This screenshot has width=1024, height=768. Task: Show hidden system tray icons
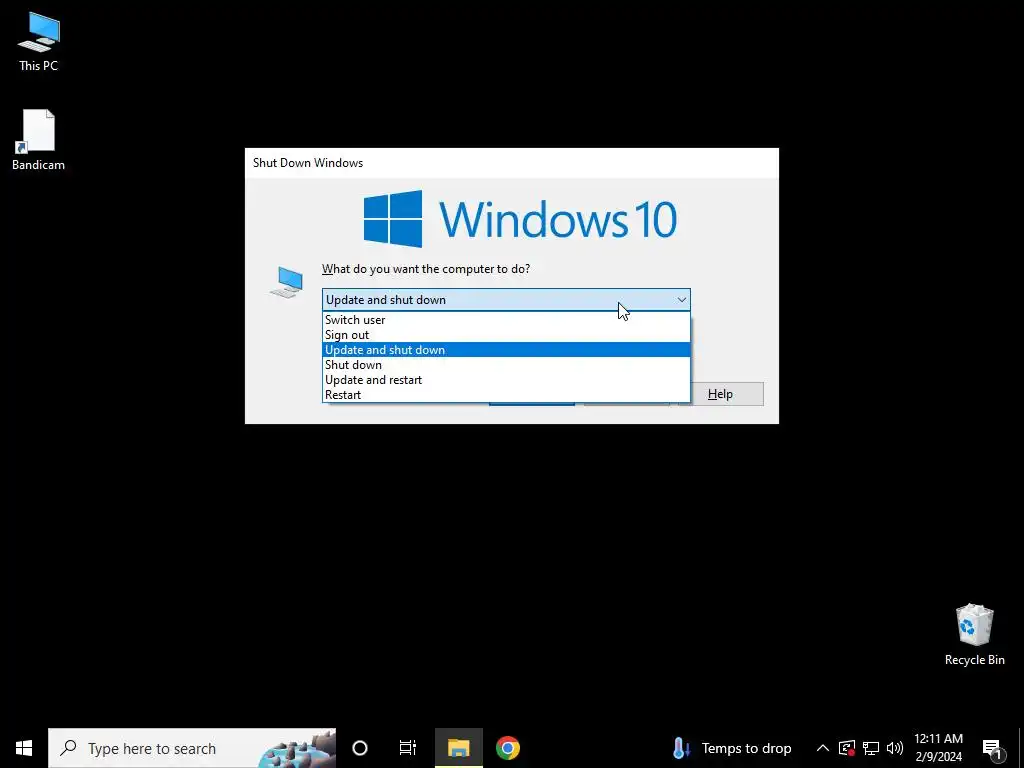point(823,748)
